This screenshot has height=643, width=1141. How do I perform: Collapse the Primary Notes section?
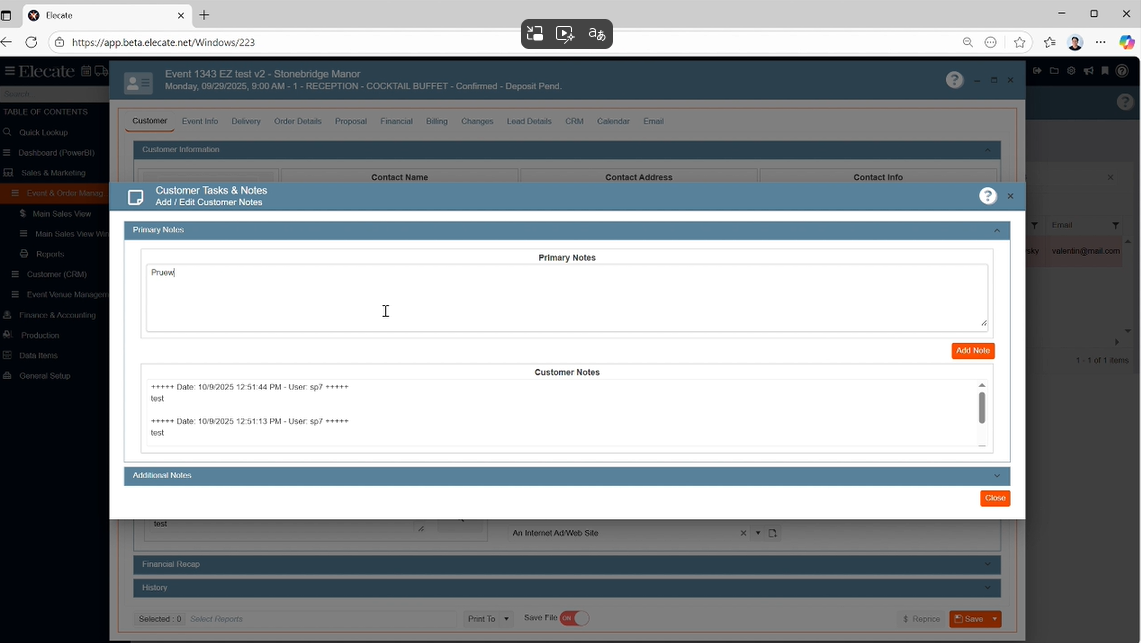point(996,230)
